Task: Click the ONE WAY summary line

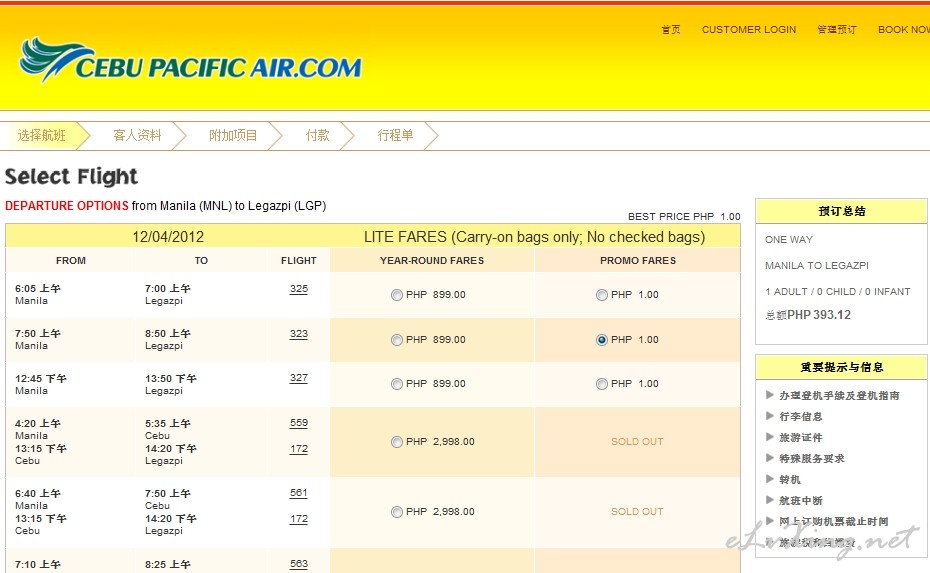Action: 789,240
